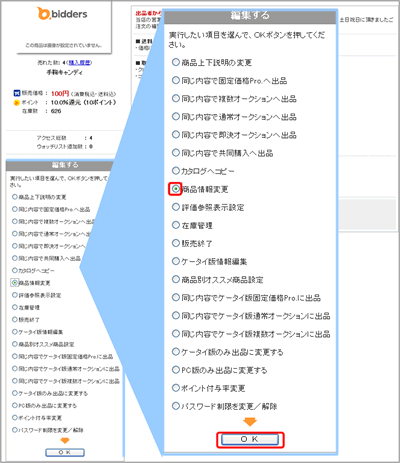Viewport: 400px width, 463px height.
Task: Click the small OK button in left panel
Action: (65, 452)
